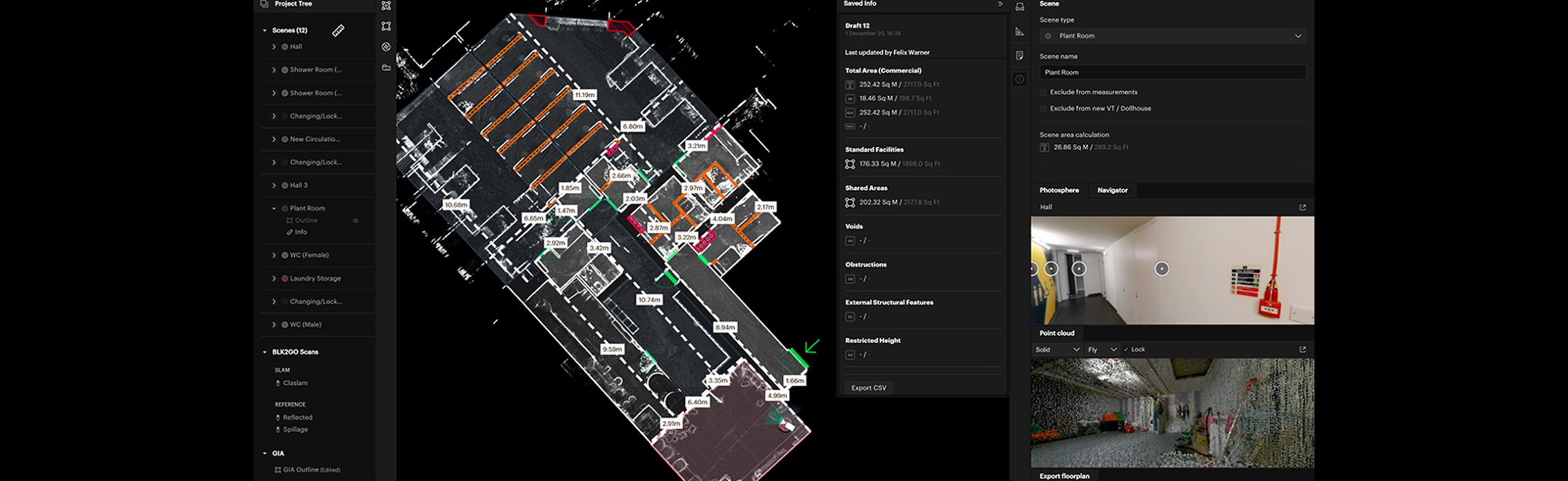Pop out the Photosphere Hall view
Viewport: 1568px width, 481px height.
point(1302,207)
